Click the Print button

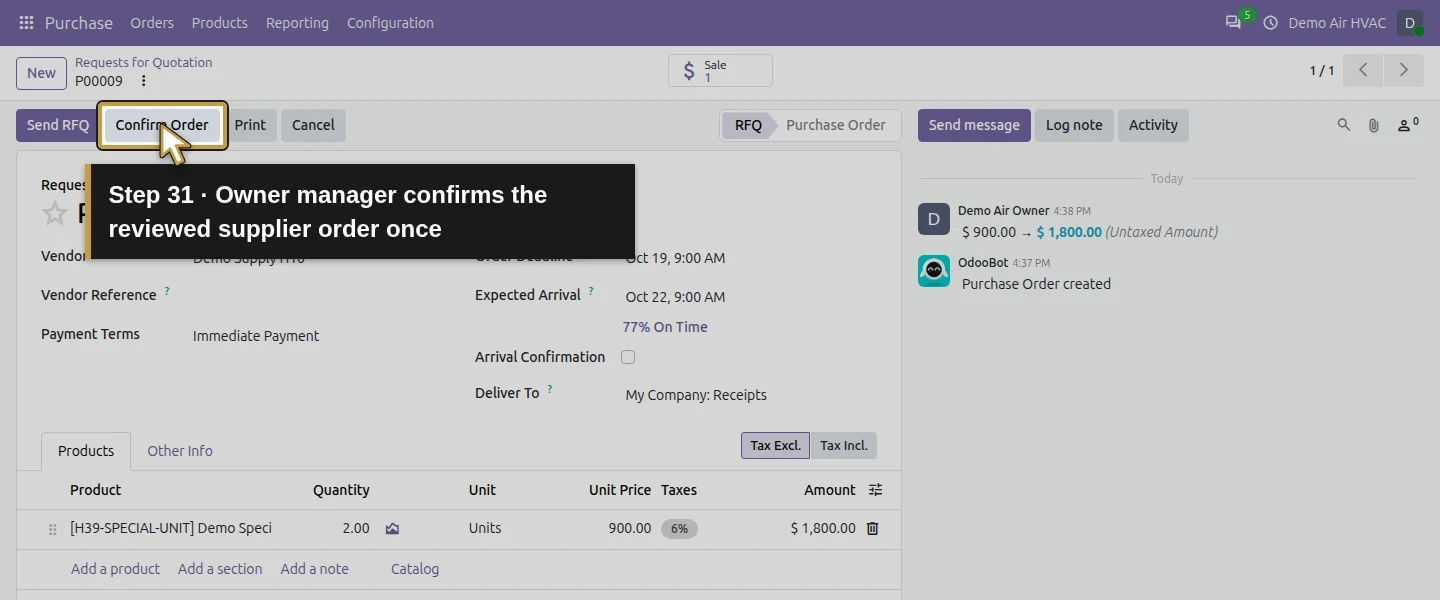[x=250, y=125]
